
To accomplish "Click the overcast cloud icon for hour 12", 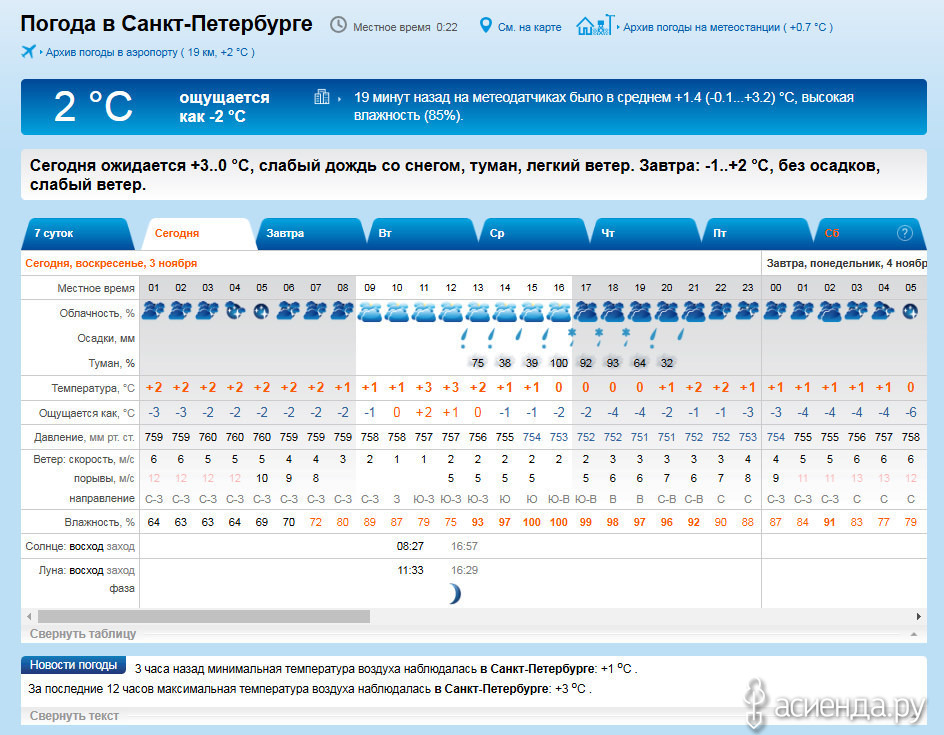I will [451, 312].
